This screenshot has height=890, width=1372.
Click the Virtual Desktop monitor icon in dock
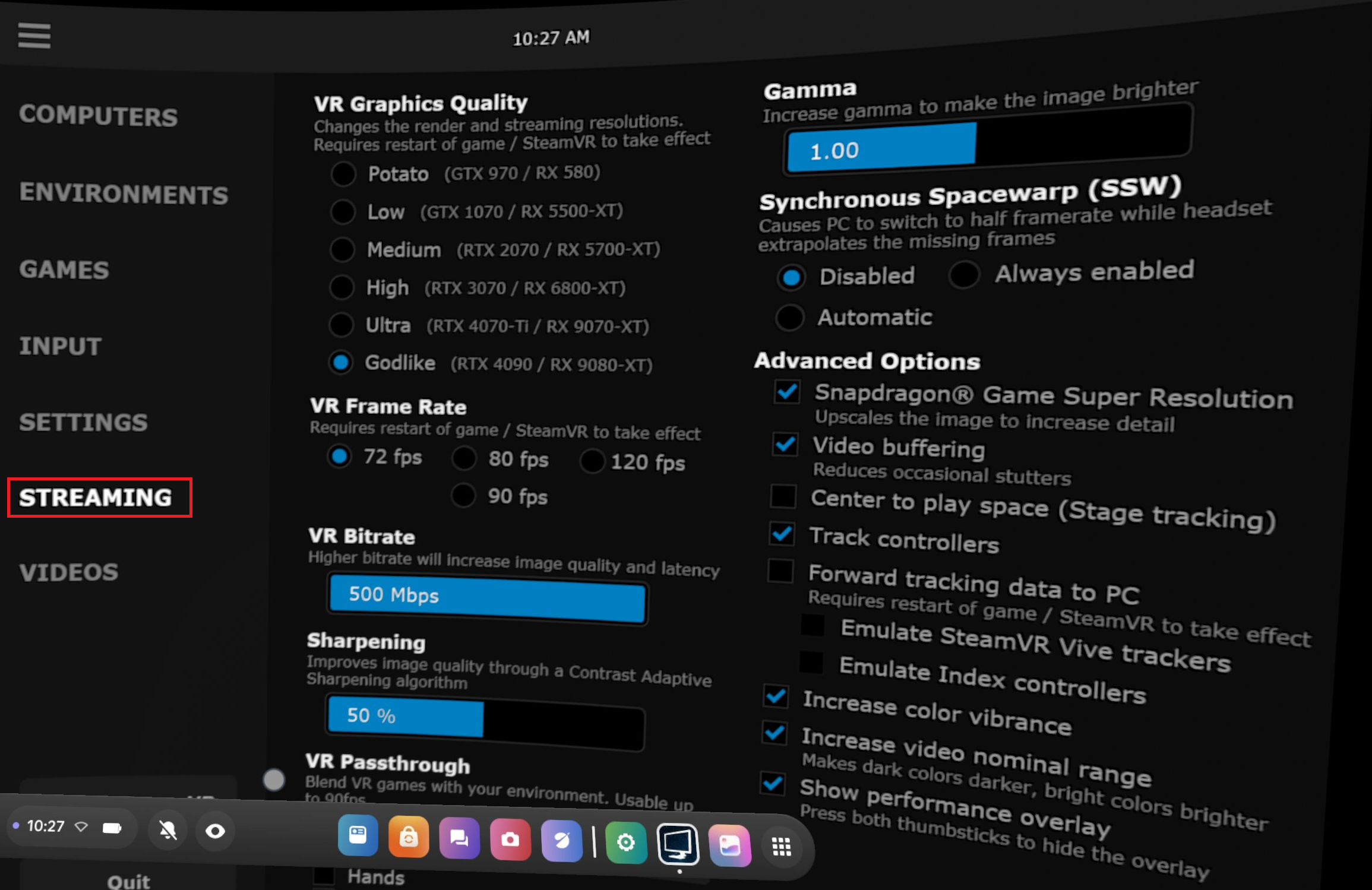(x=678, y=844)
